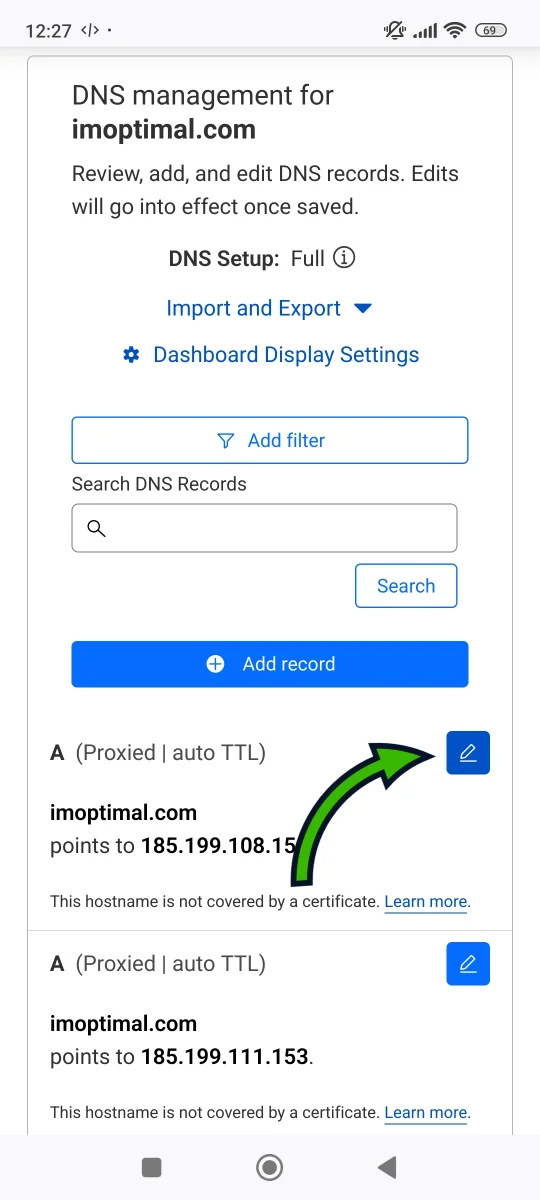Tap the Android recent apps square button

pyautogui.click(x=152, y=1167)
